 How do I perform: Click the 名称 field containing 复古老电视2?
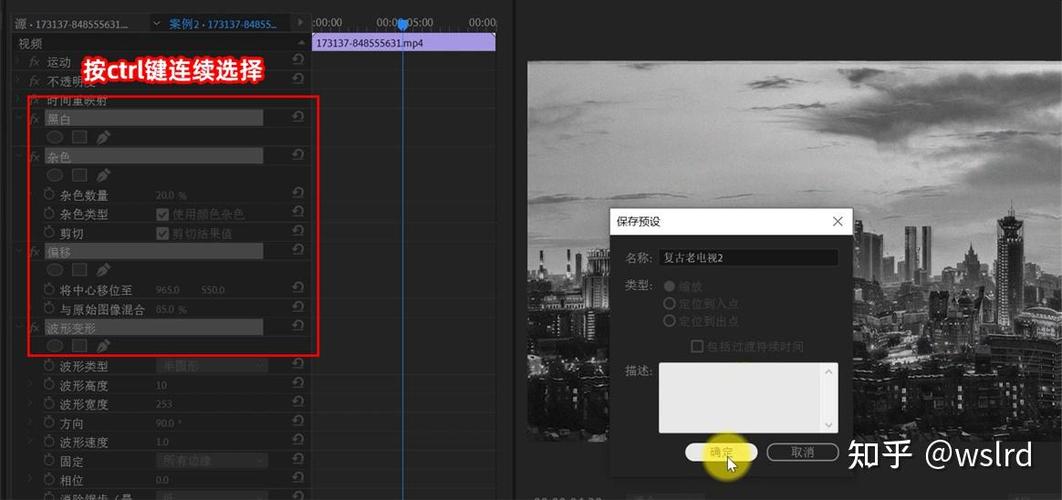coord(748,257)
